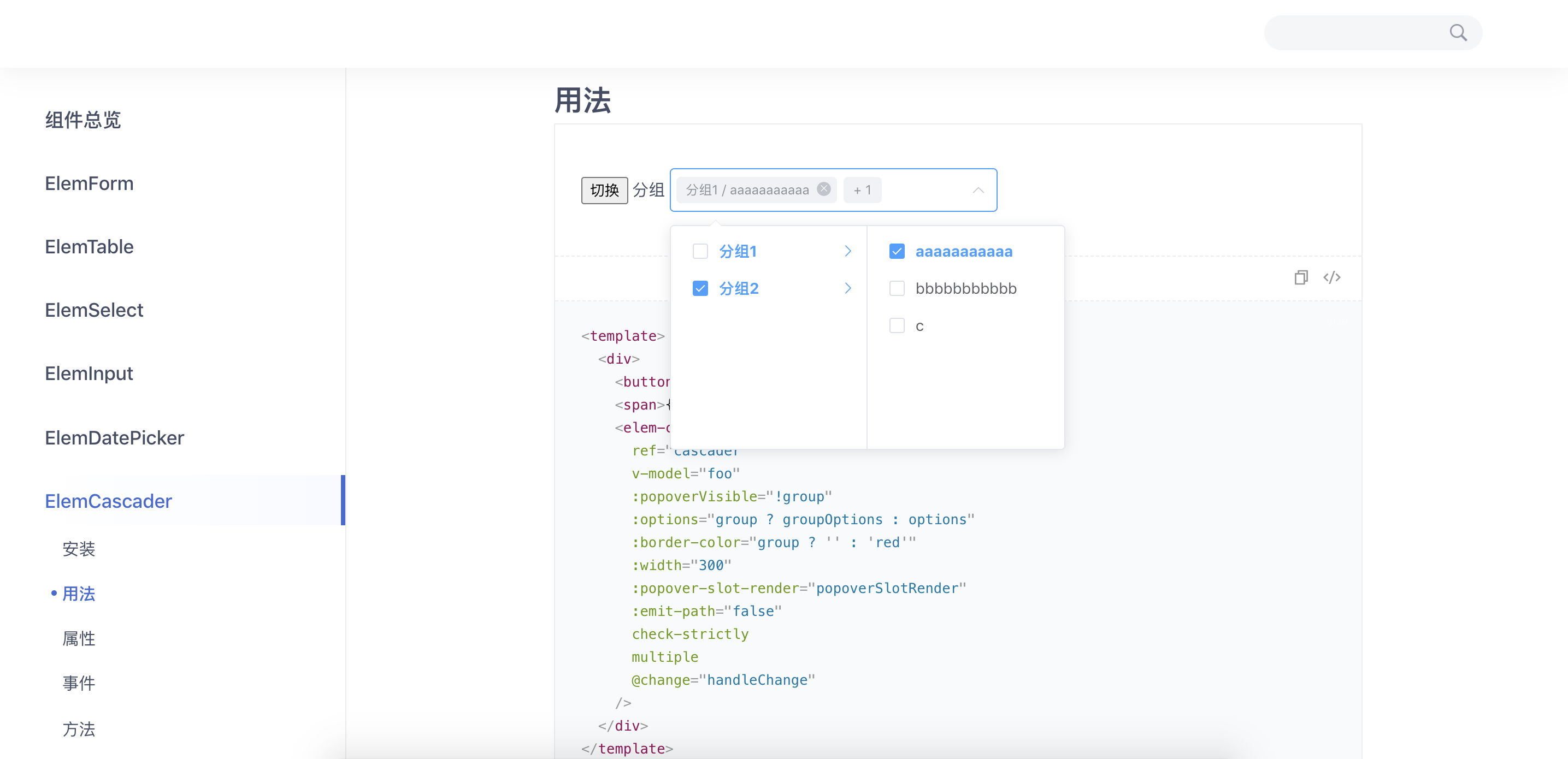Jump to the 用法 section link
The height and width of the screenshot is (759, 1568).
coord(79,593)
